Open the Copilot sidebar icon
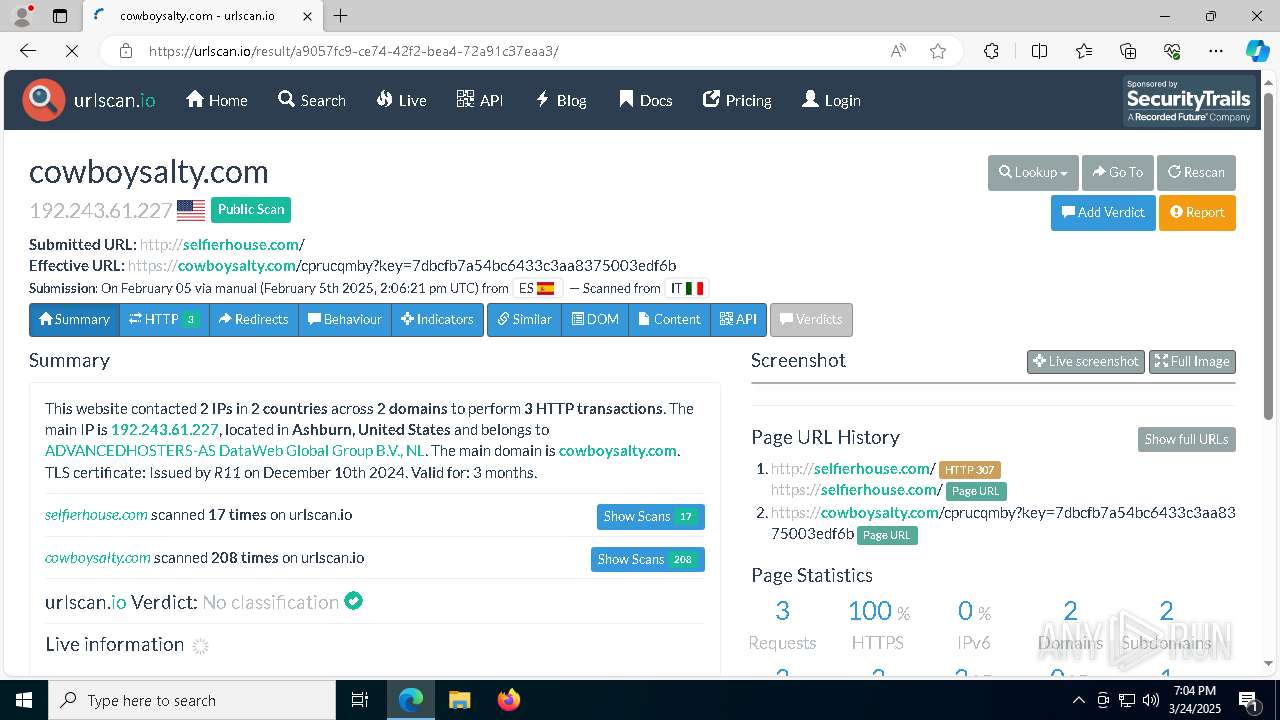This screenshot has height=720, width=1280. 1257,51
